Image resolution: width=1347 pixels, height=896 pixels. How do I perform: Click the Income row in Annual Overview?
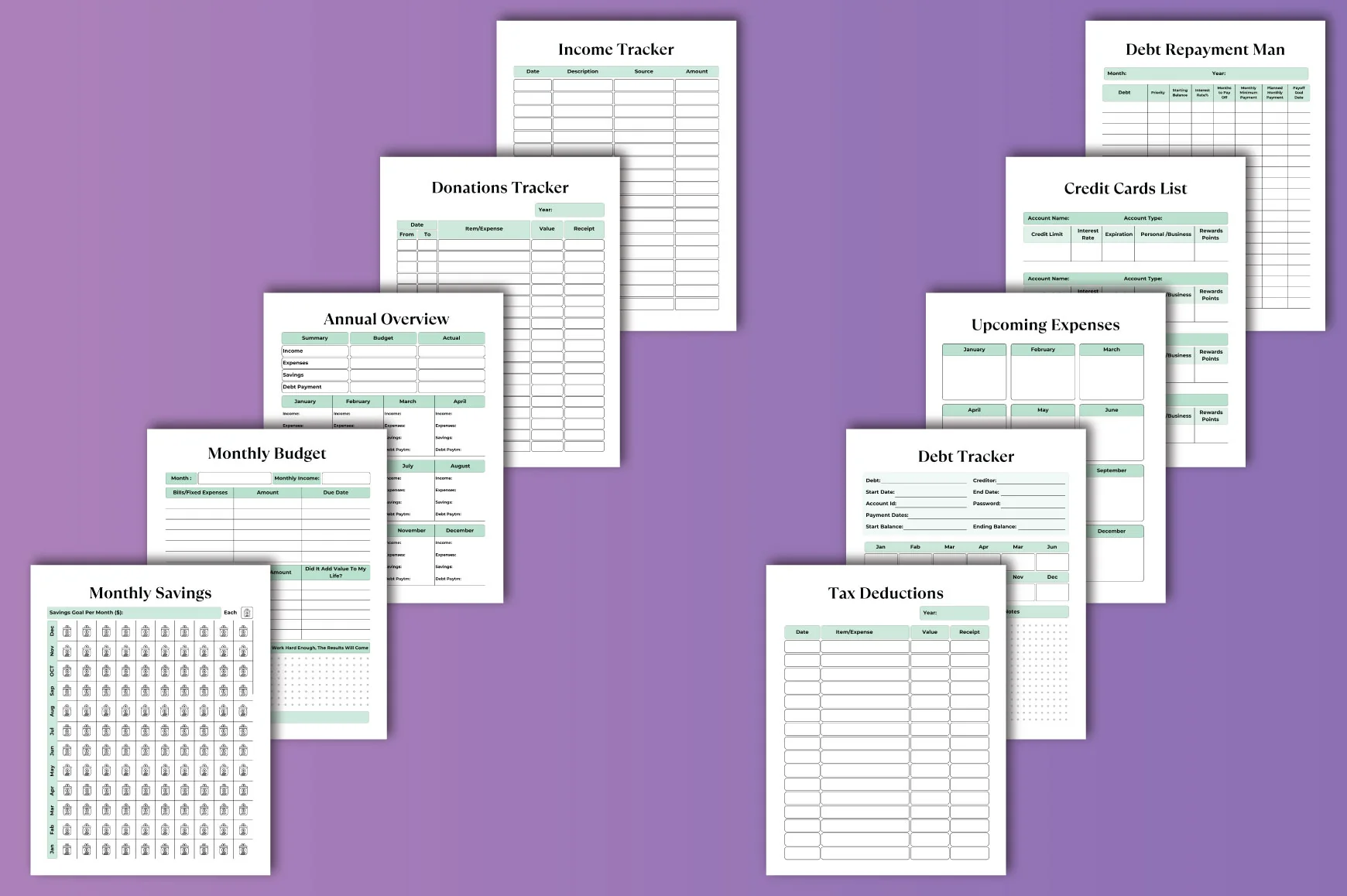pyautogui.click(x=383, y=351)
